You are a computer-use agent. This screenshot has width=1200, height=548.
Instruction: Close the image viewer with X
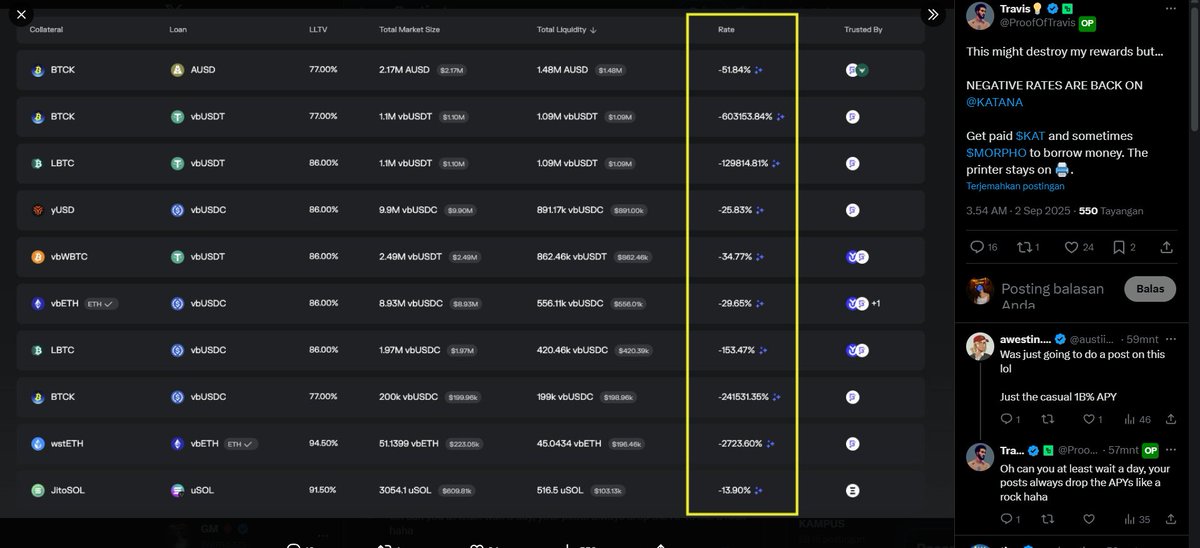coord(22,15)
